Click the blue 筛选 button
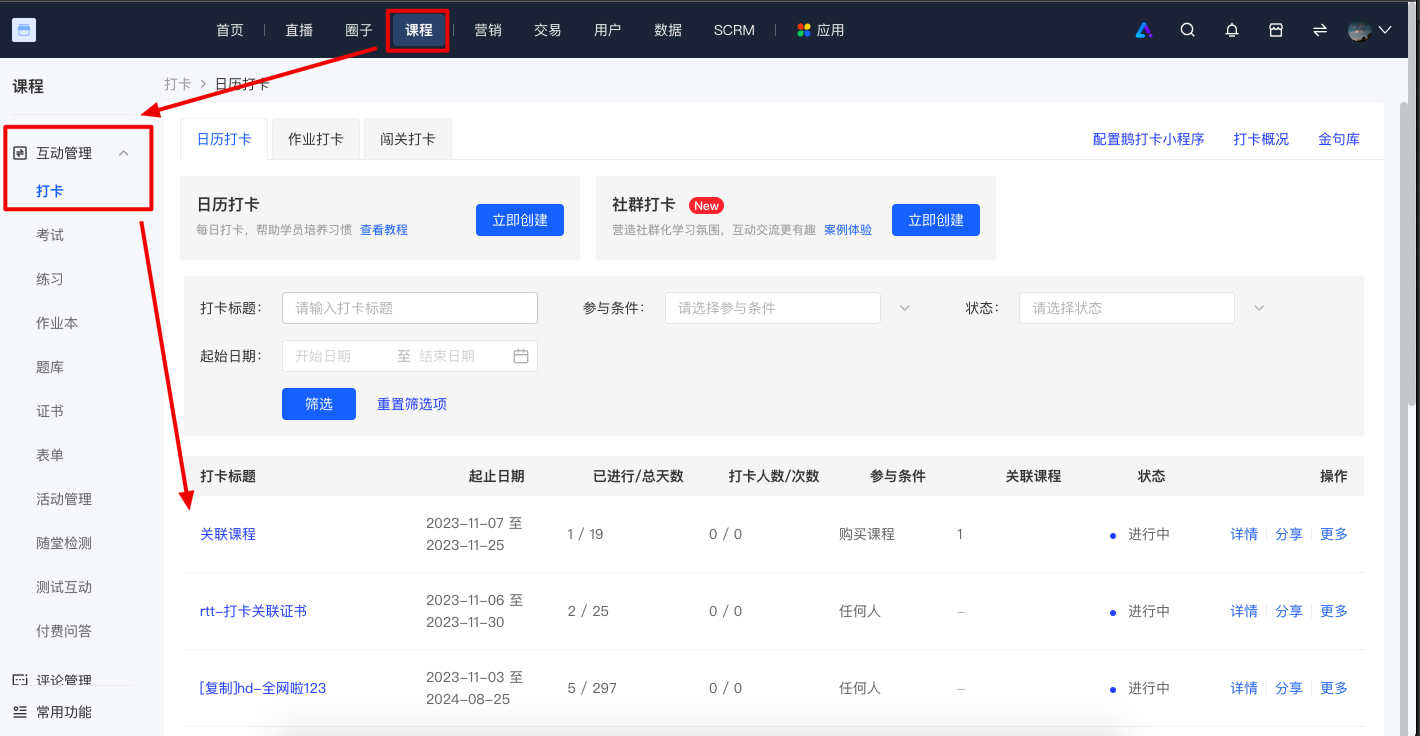The height and width of the screenshot is (736, 1420). 319,404
